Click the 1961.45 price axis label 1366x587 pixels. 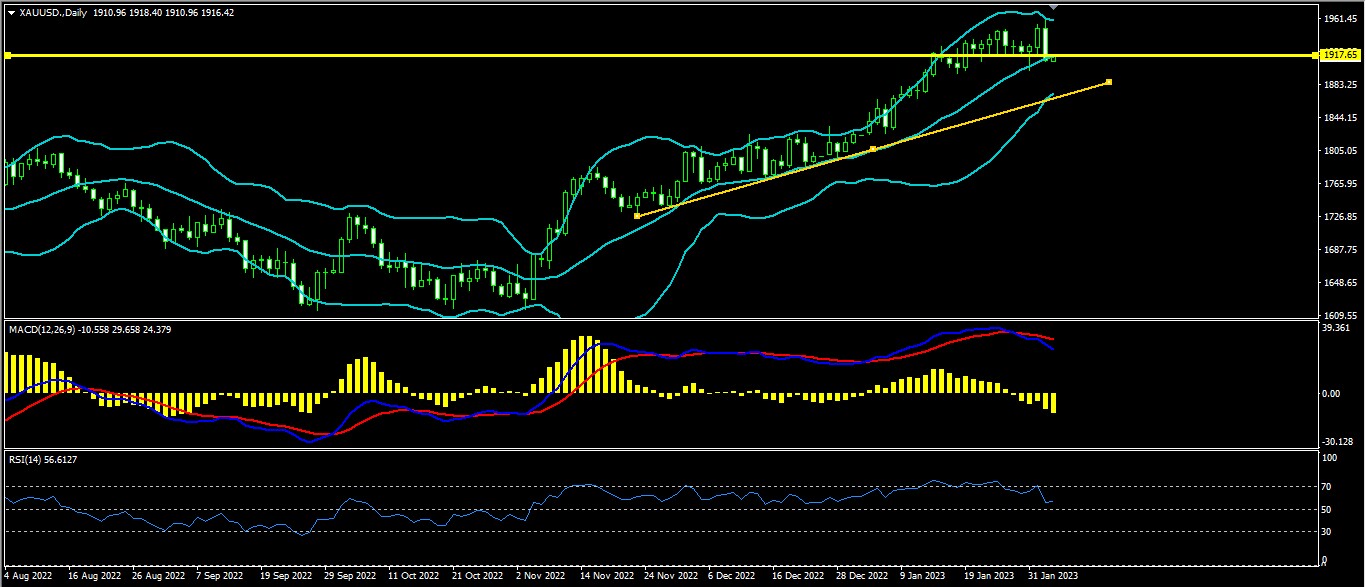(1335, 19)
